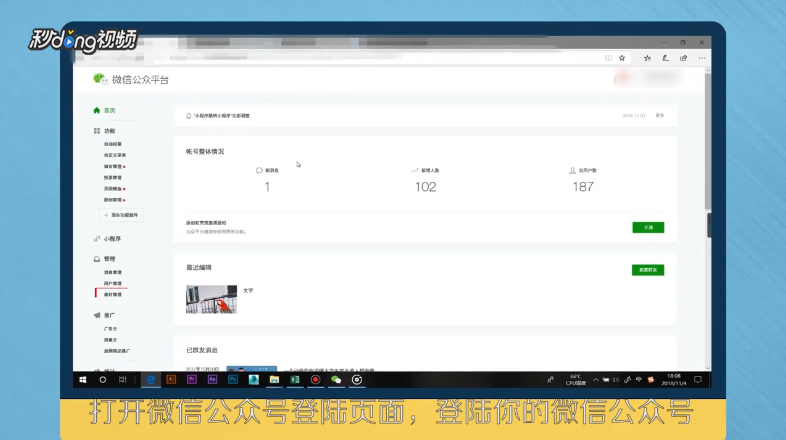786x440 pixels.
Task: Open File Explorer from the taskbar
Action: click(x=274, y=380)
